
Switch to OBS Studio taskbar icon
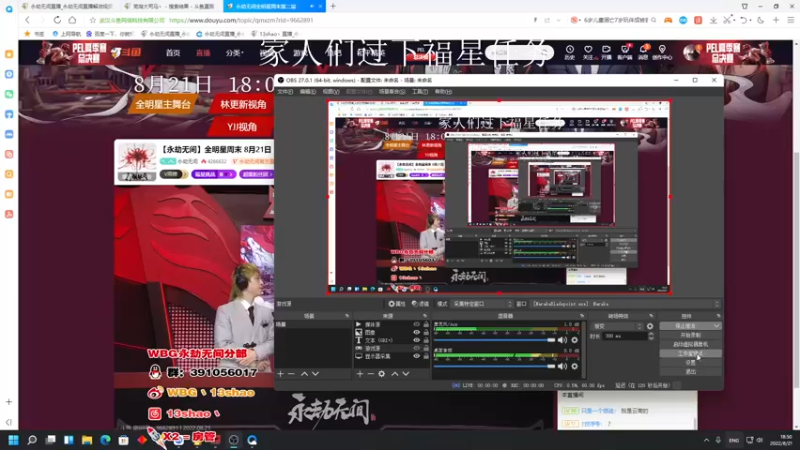point(234,440)
